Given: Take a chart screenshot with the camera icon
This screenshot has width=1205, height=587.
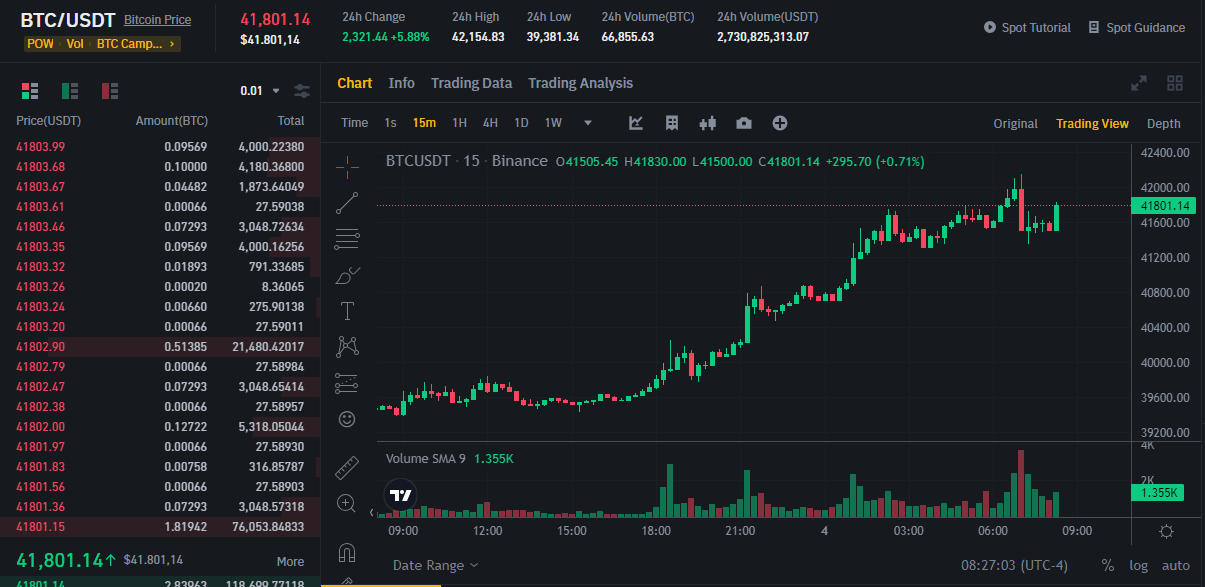Looking at the screenshot, I should [743, 122].
